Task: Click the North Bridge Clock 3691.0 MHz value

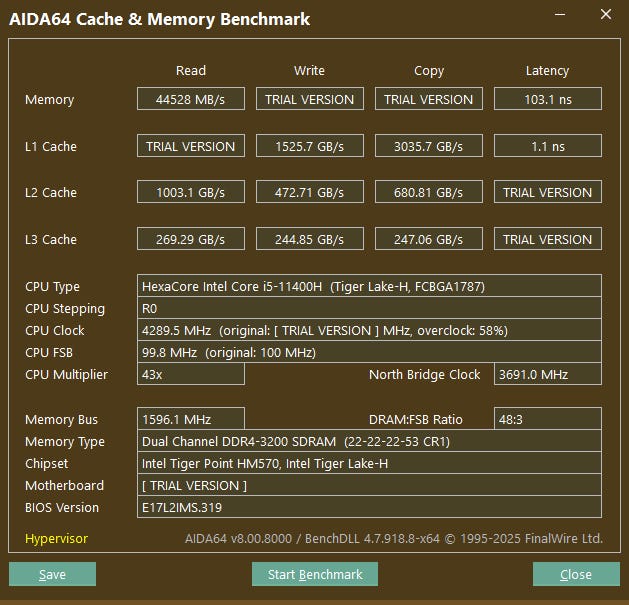Action: [x=547, y=374]
